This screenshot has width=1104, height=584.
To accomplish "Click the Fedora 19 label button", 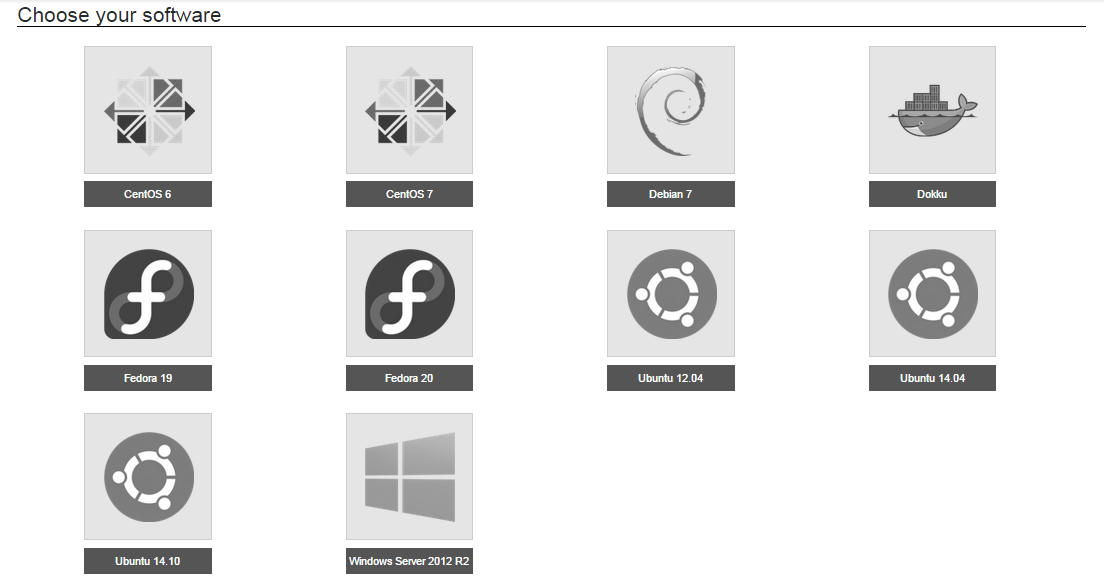I will pyautogui.click(x=148, y=378).
